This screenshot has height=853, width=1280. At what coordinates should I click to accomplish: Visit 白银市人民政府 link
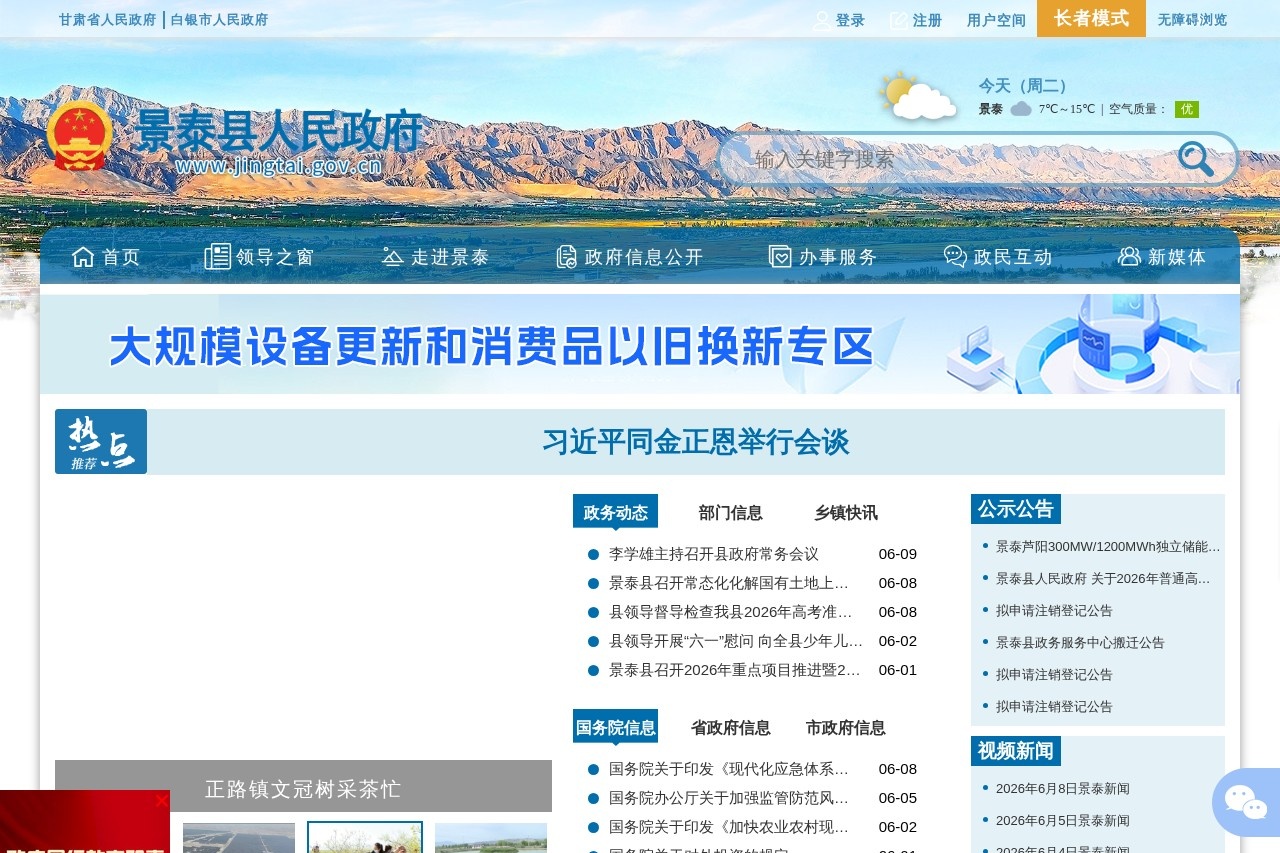click(x=219, y=20)
